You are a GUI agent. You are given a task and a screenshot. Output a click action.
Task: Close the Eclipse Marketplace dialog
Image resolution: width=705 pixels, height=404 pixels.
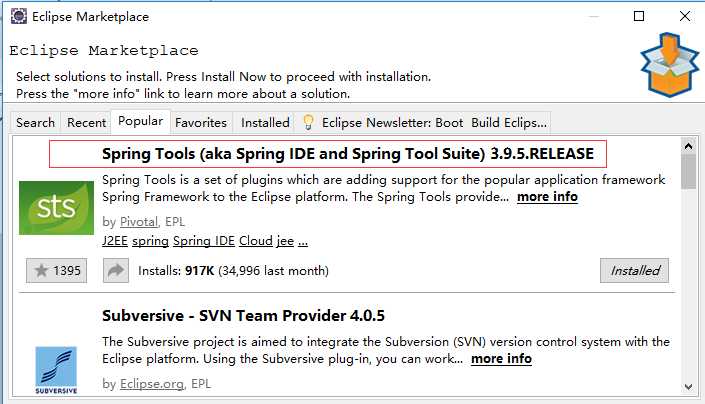pyautogui.click(x=685, y=16)
